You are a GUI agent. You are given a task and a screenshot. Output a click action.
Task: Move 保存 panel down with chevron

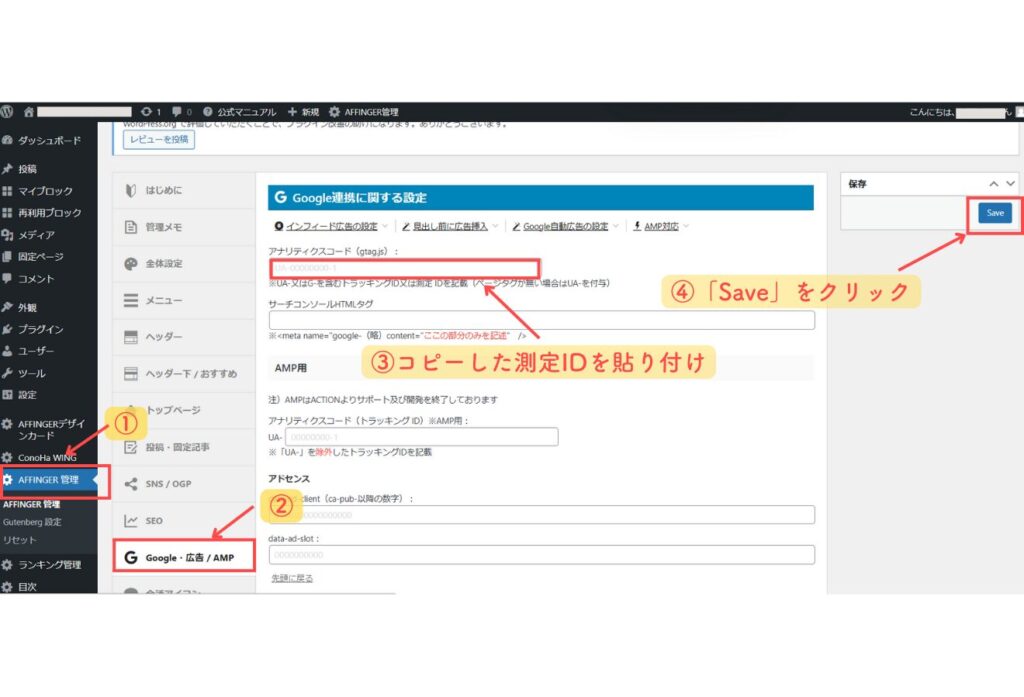pyautogui.click(x=1010, y=184)
